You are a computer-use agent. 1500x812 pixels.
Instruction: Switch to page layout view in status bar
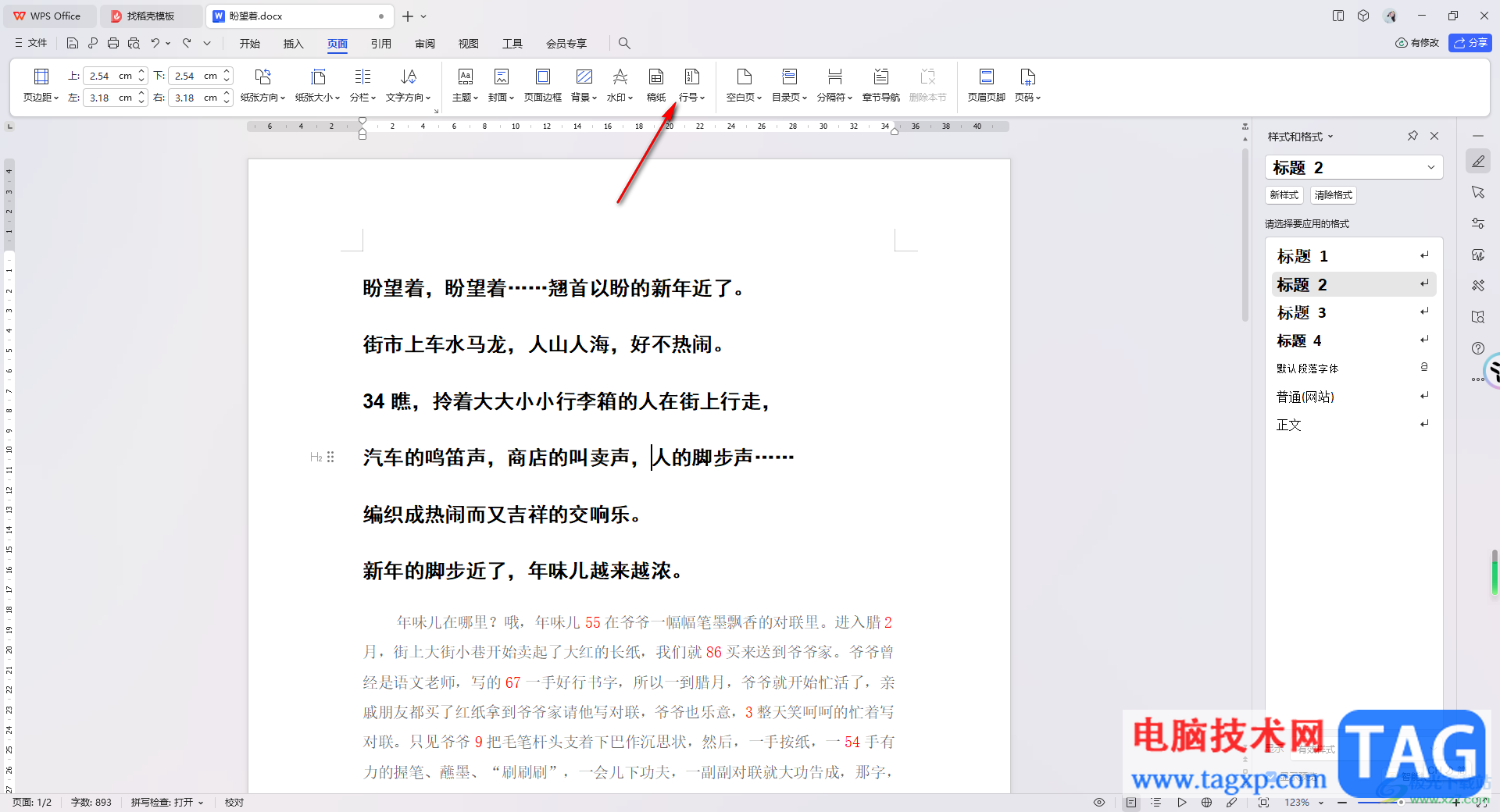(x=1131, y=802)
